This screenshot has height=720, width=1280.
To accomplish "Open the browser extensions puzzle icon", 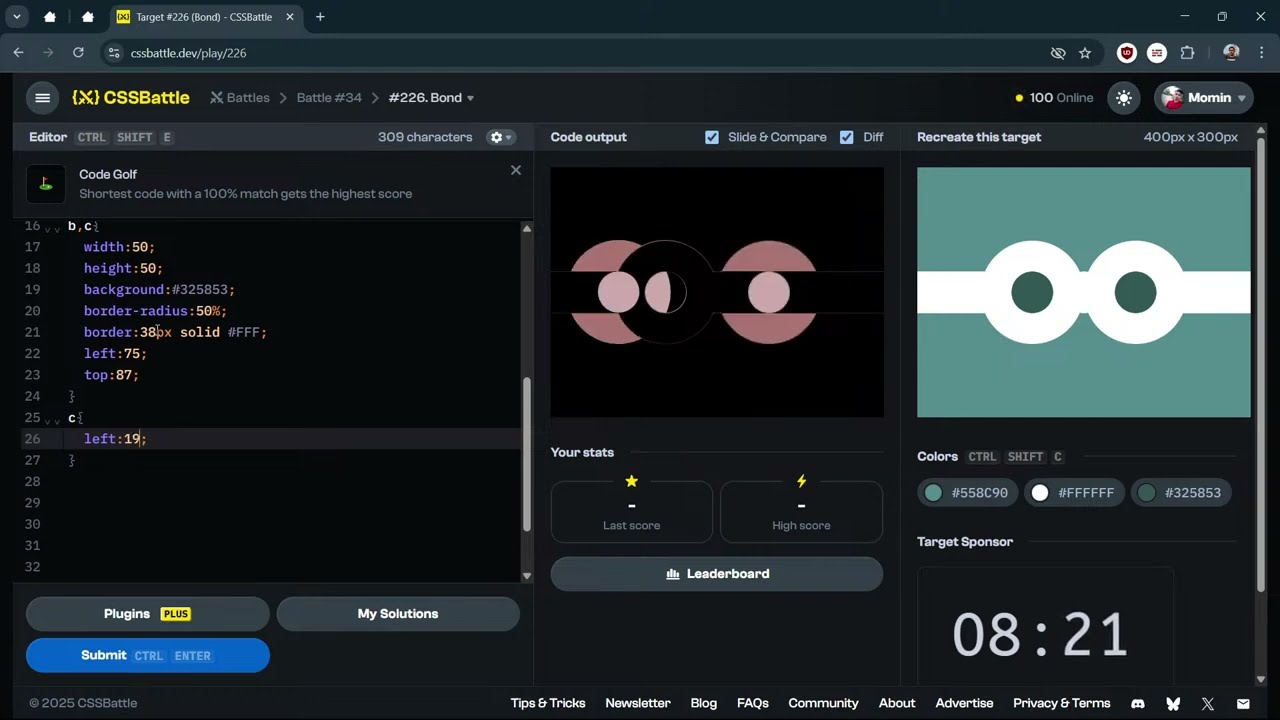I will point(1187,53).
